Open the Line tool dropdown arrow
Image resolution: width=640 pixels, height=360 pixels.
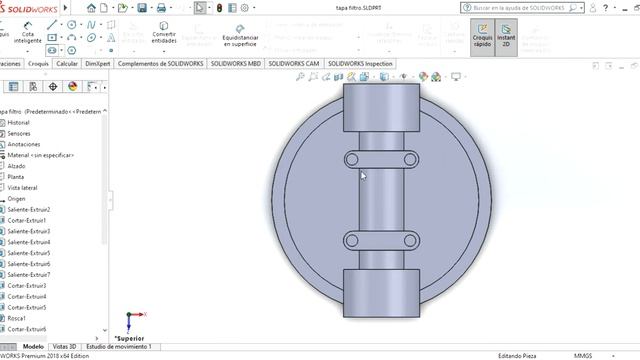[61, 25]
